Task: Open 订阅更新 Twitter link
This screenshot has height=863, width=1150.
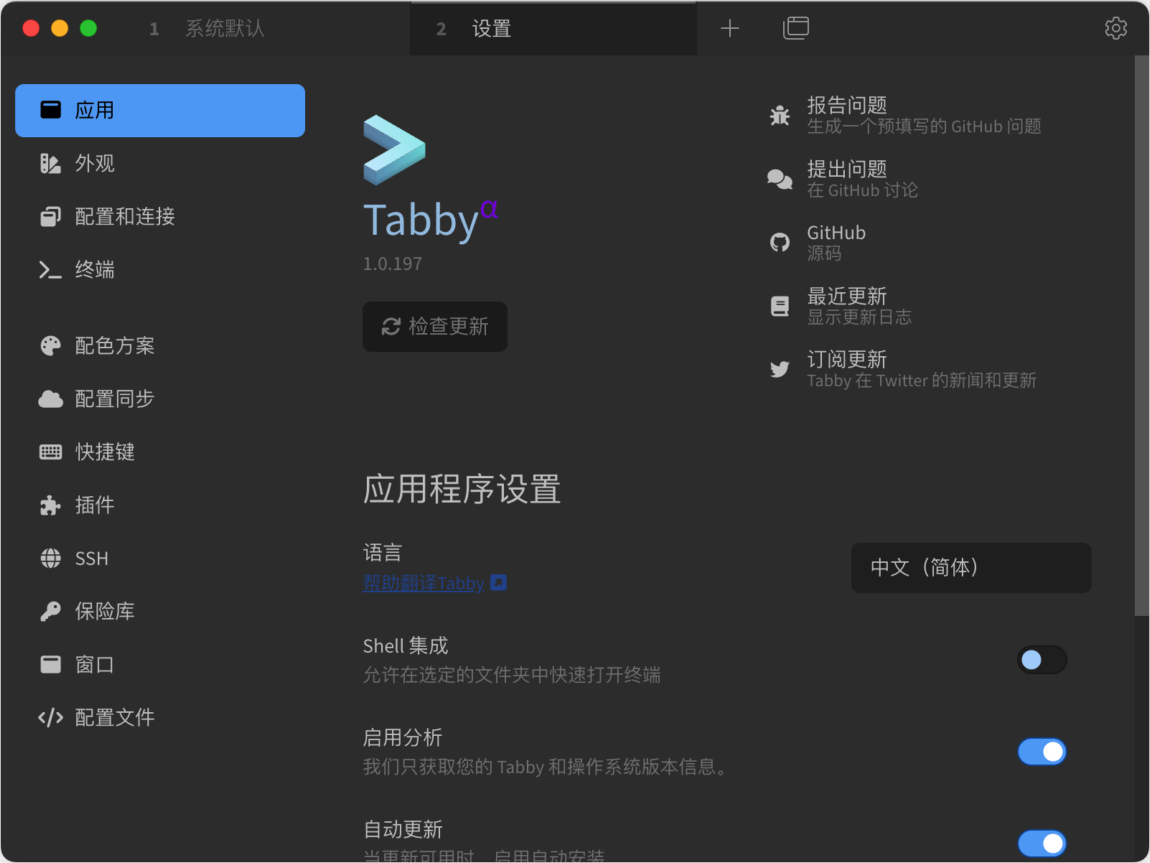Action: pos(904,370)
